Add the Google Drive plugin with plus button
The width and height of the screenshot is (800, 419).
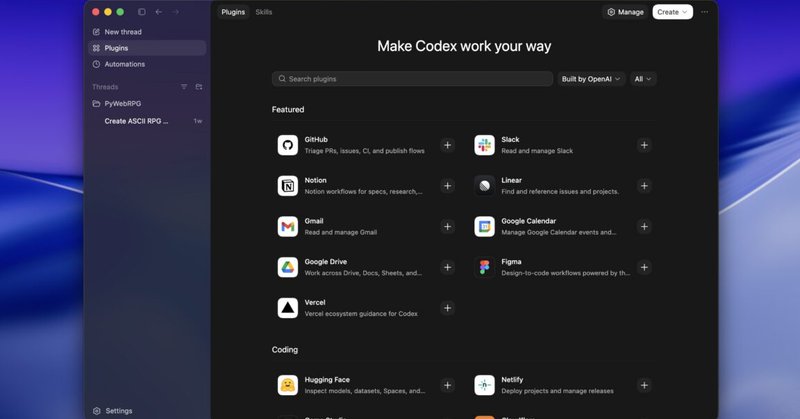pyautogui.click(x=447, y=267)
